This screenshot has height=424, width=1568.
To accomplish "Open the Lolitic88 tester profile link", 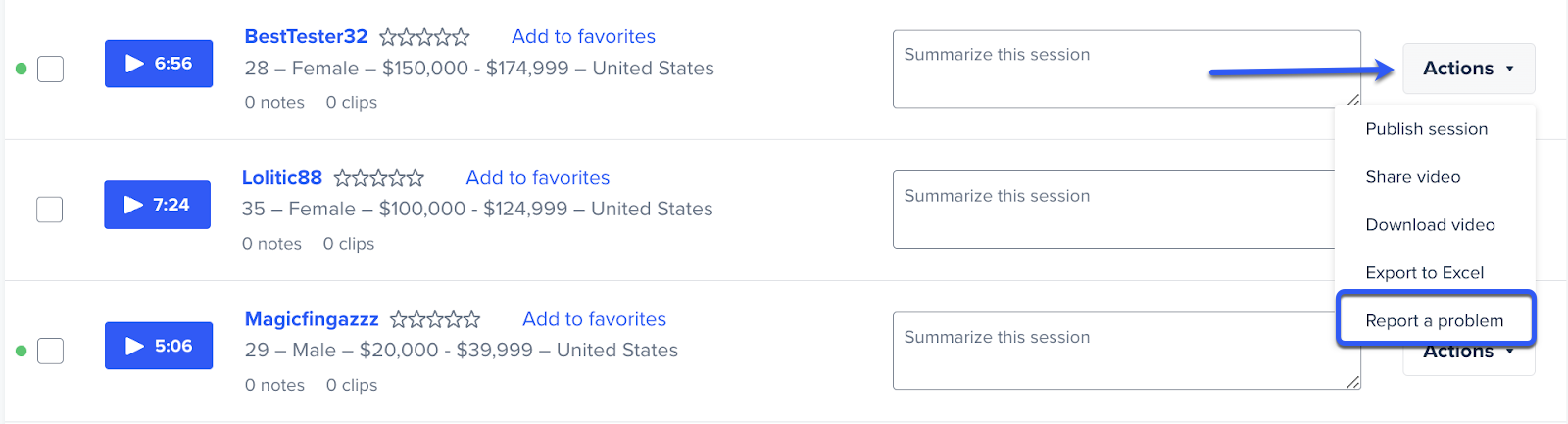I will coord(282,178).
